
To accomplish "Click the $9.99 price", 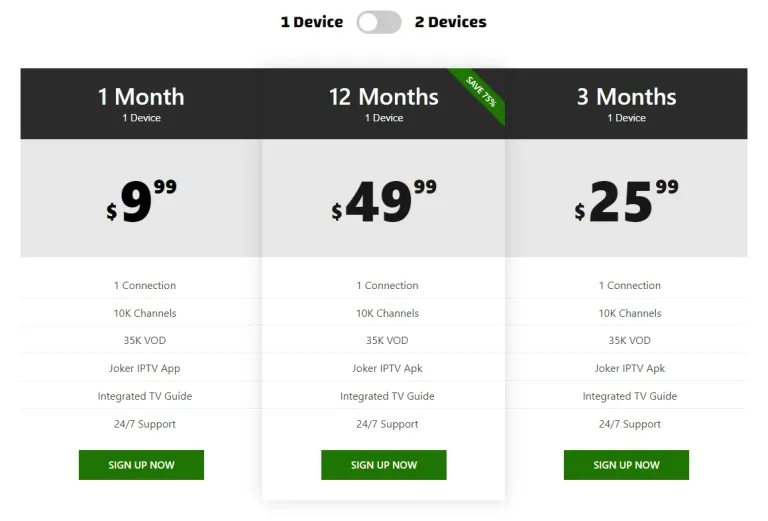I will (x=142, y=200).
